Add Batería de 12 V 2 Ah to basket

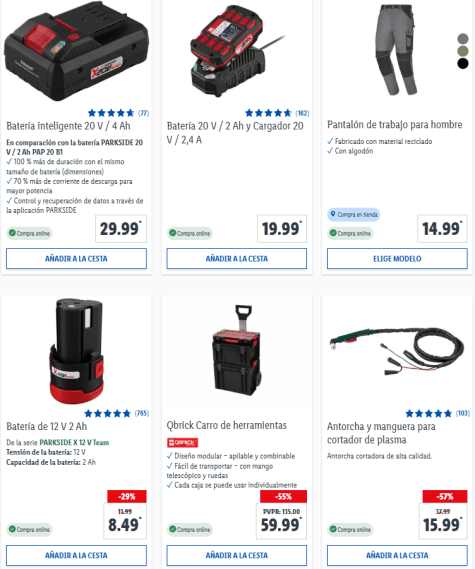[76, 555]
